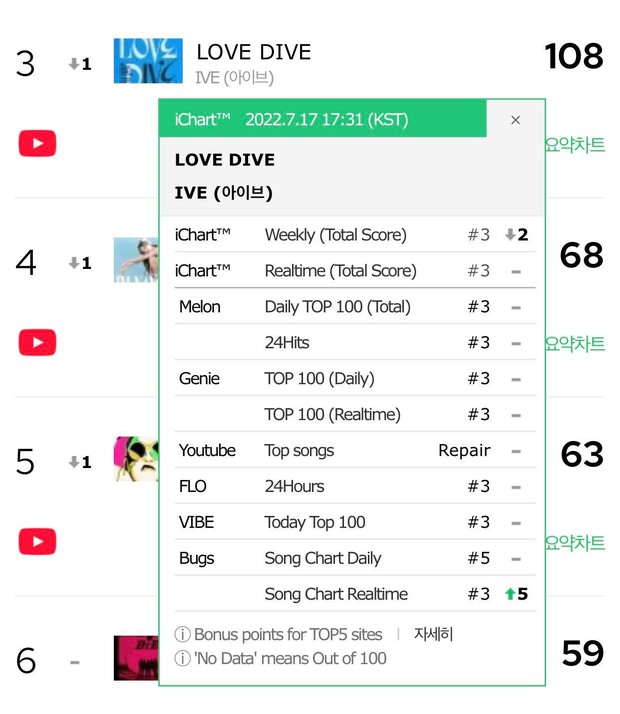Viewport: 620px width, 714px height.
Task: Select the Bugs Song Chart Realtime row
Action: (355, 594)
